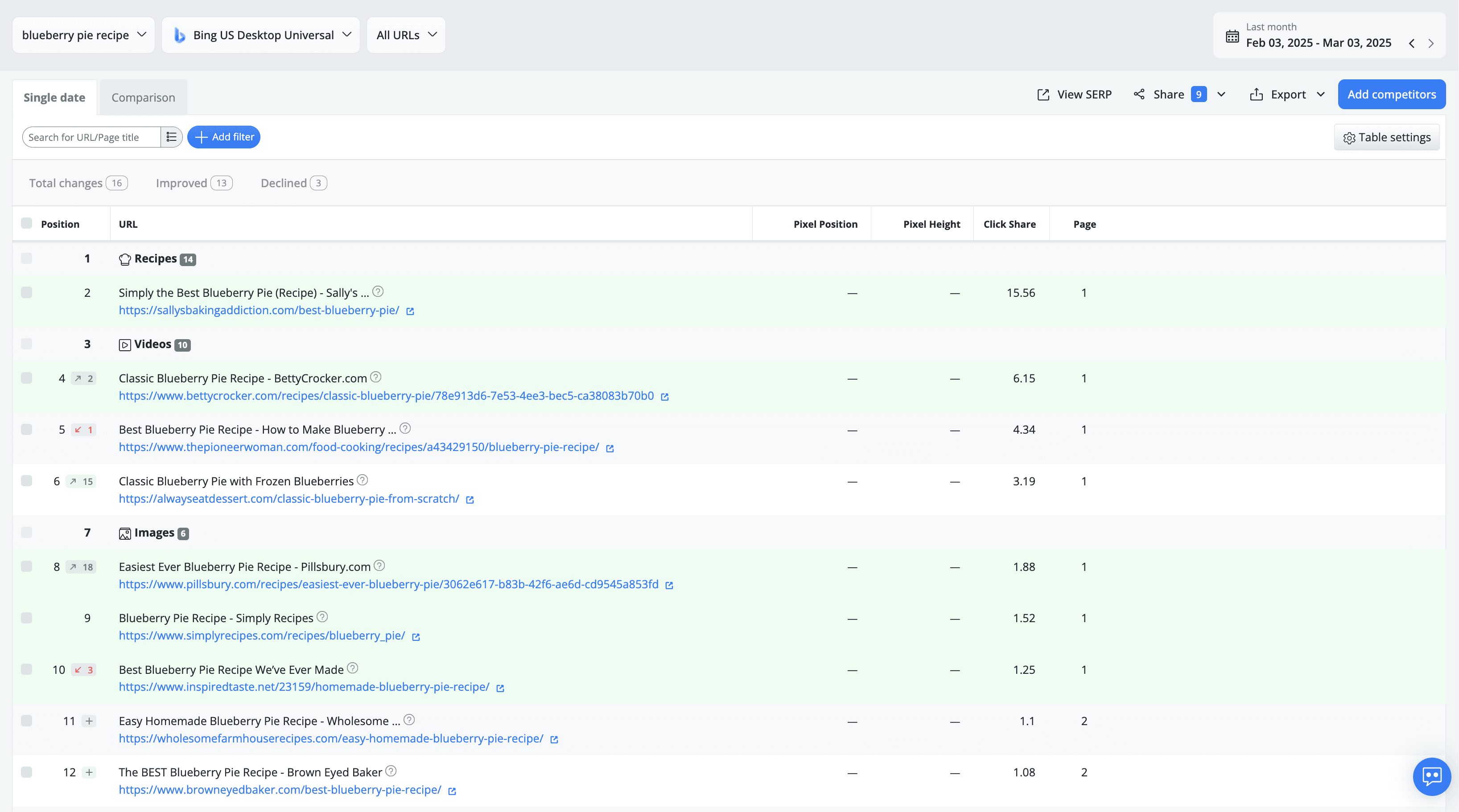The height and width of the screenshot is (812, 1459).
Task: Show info icon for Pioneer Woman result
Action: 405,428
